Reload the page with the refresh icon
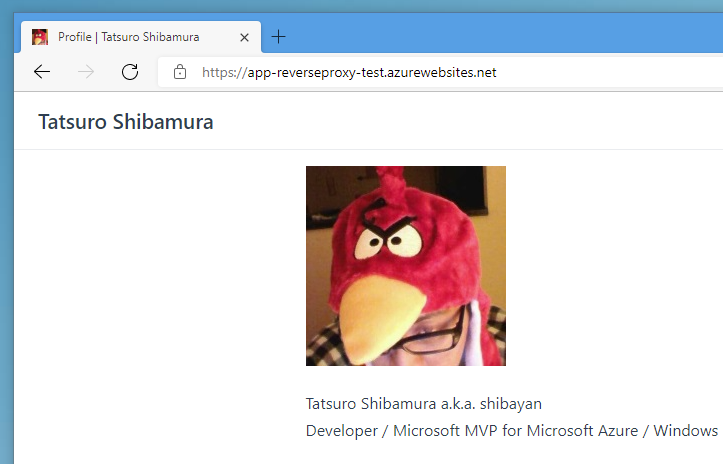This screenshot has height=464, width=723. click(130, 72)
